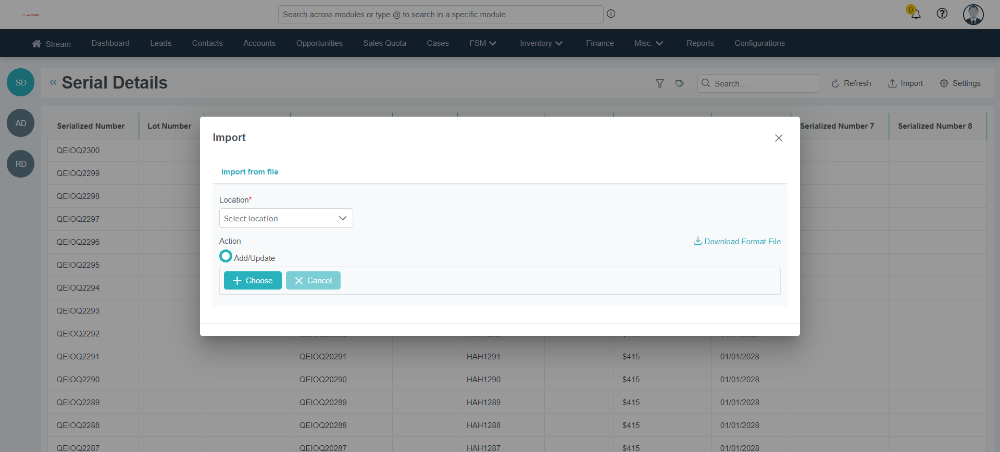This screenshot has height=452, width=1000.
Task: Expand the FSM menu dropdown
Action: pyautogui.click(x=483, y=43)
